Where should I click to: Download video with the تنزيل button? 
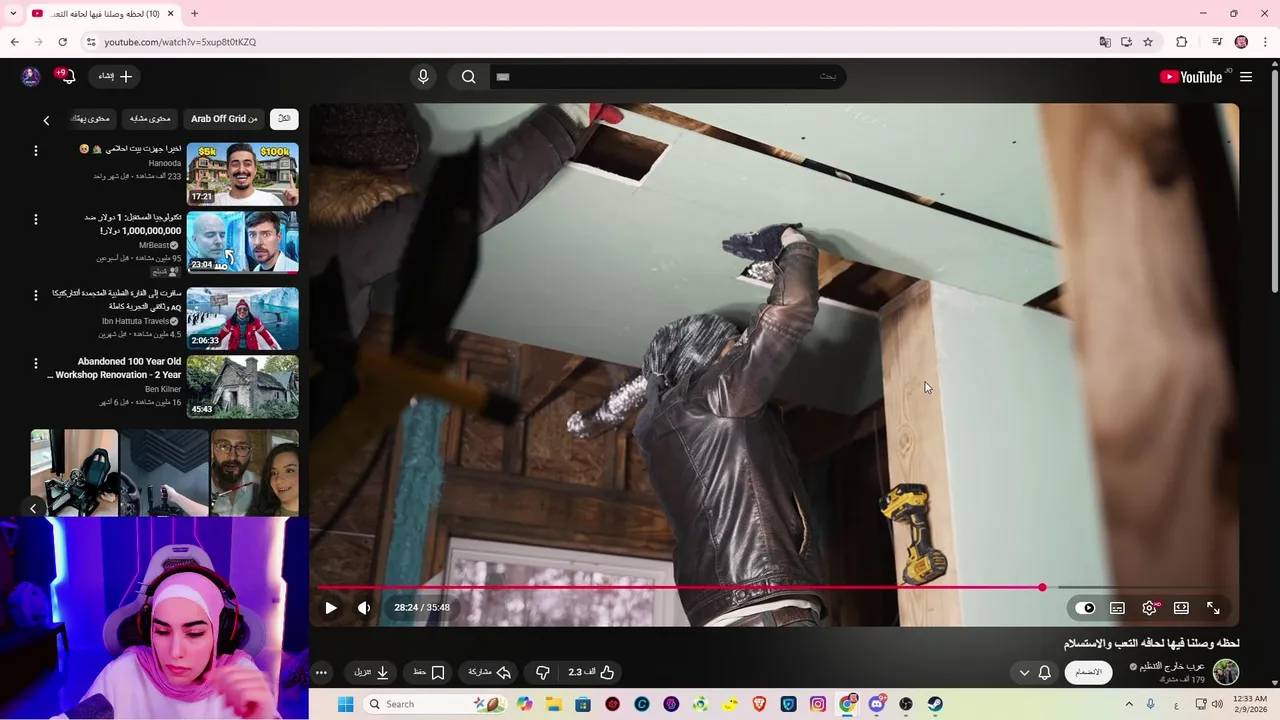(372, 673)
